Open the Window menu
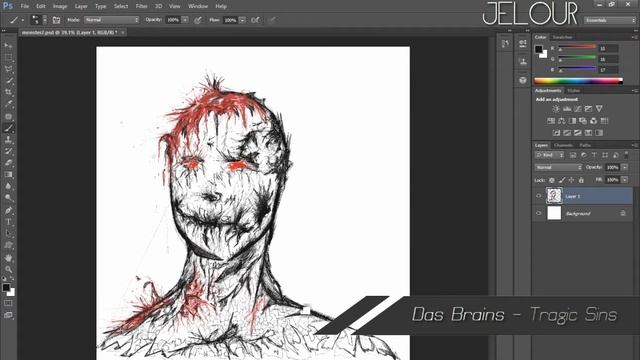The image size is (640, 360). (x=198, y=7)
